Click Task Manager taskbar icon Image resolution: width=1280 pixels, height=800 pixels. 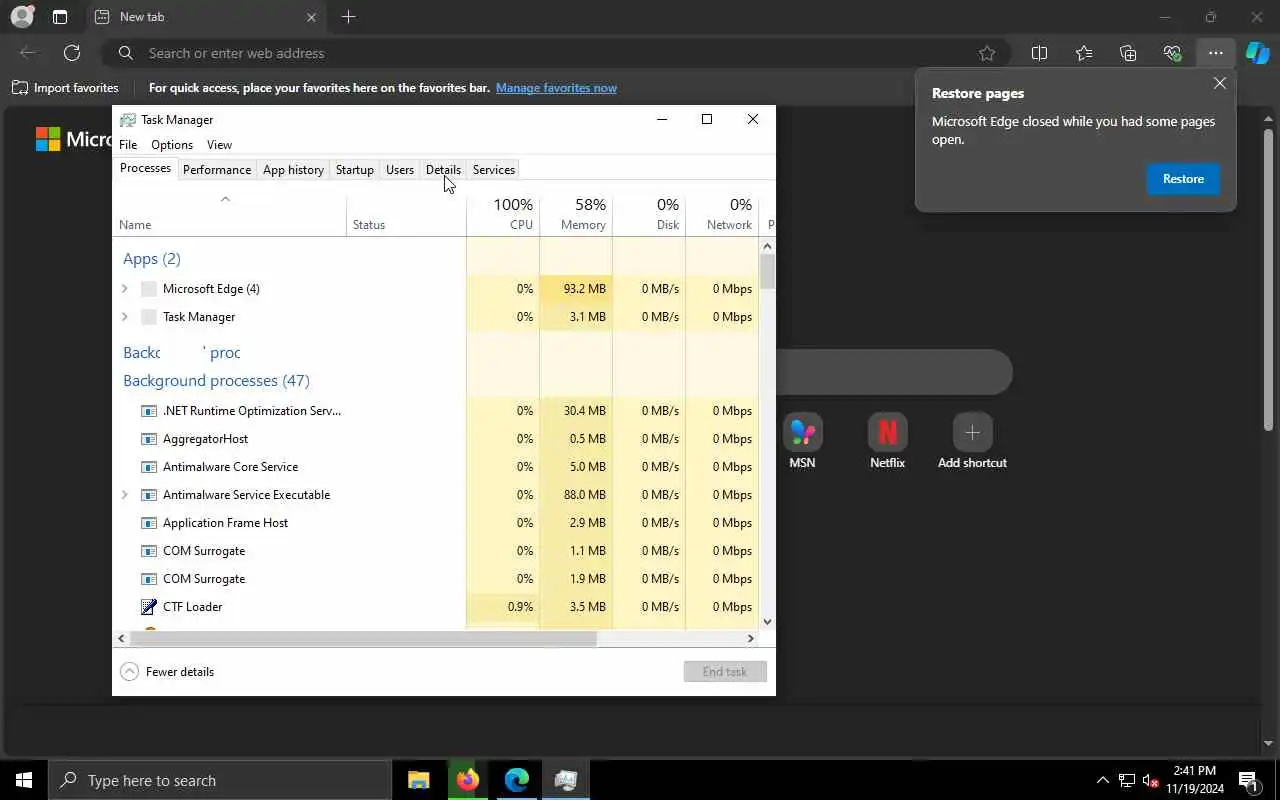(x=566, y=780)
